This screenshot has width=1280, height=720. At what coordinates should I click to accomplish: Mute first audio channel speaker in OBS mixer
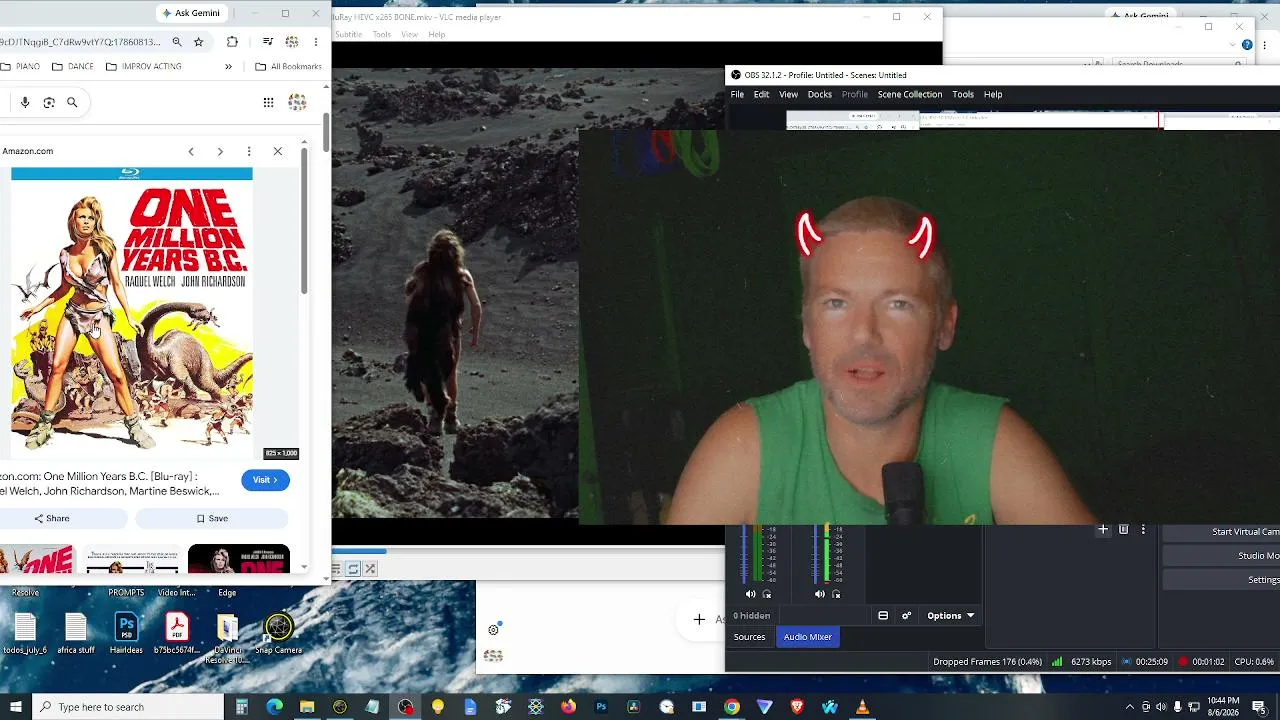pos(751,594)
